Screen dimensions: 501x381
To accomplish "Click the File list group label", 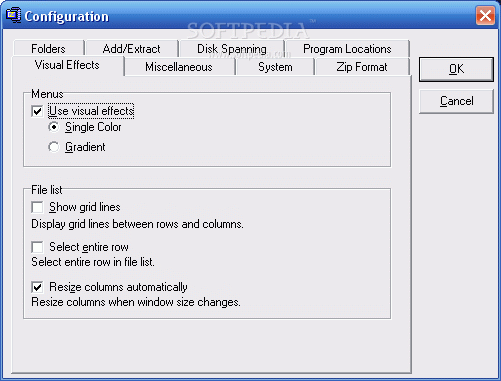I will pyautogui.click(x=47, y=190).
